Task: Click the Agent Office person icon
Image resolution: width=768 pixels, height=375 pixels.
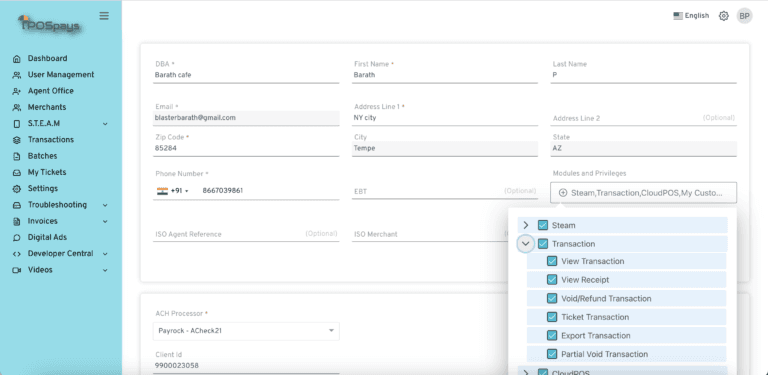Action: (x=17, y=91)
